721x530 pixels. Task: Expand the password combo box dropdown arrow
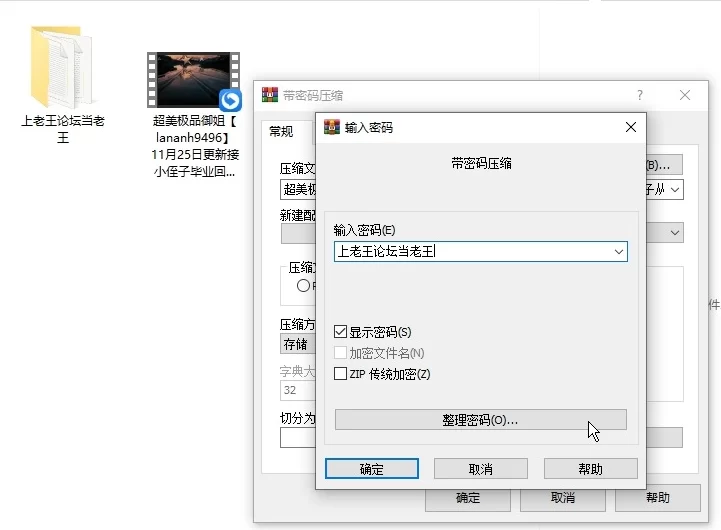(618, 252)
